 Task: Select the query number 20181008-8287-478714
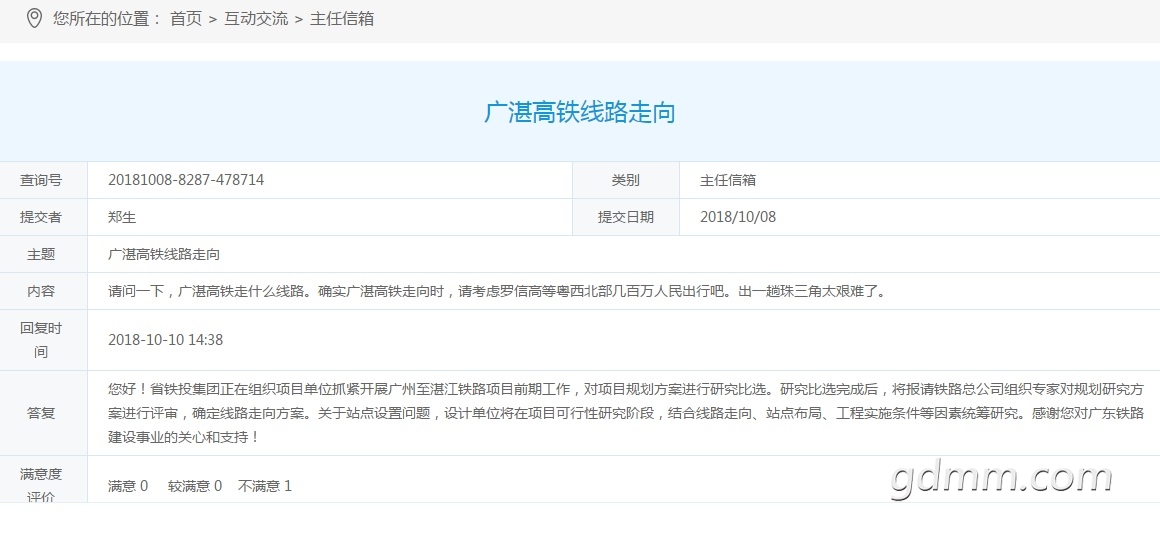(x=186, y=180)
